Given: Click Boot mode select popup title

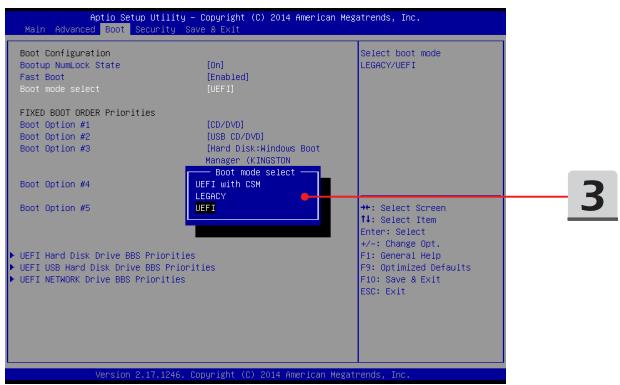Looking at the screenshot, I should point(255,172).
